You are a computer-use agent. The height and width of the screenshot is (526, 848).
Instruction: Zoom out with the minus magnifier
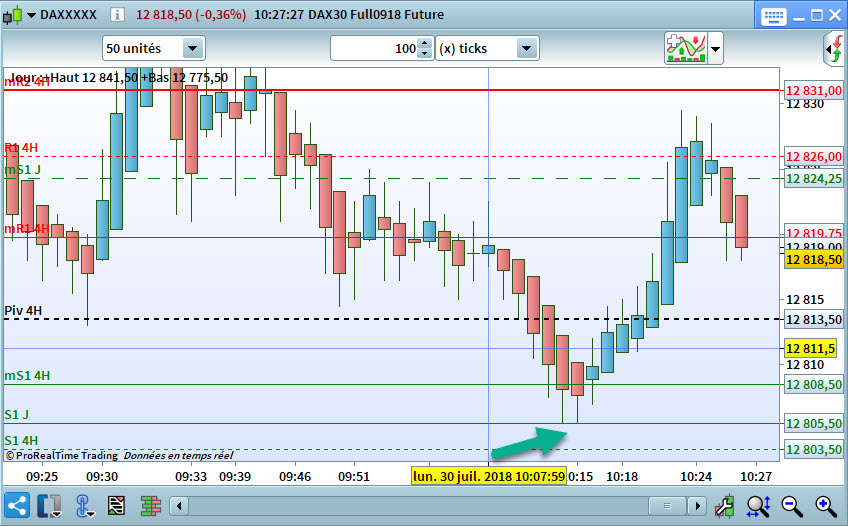point(792,506)
